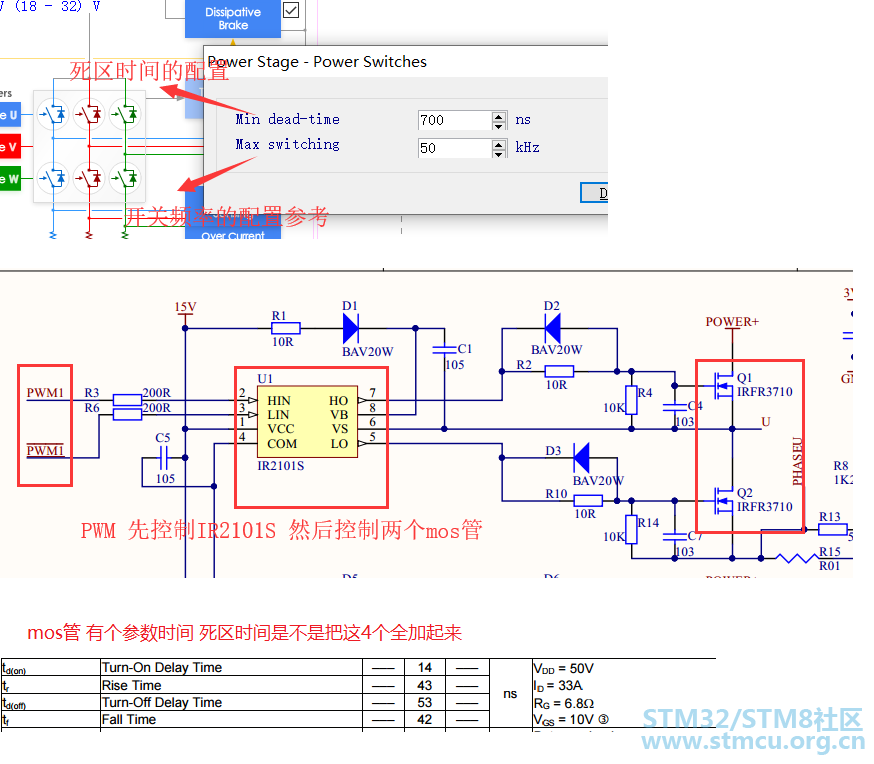Select the low-side green phase W switch icon
Screen dimensions: 874x764
tap(125, 178)
